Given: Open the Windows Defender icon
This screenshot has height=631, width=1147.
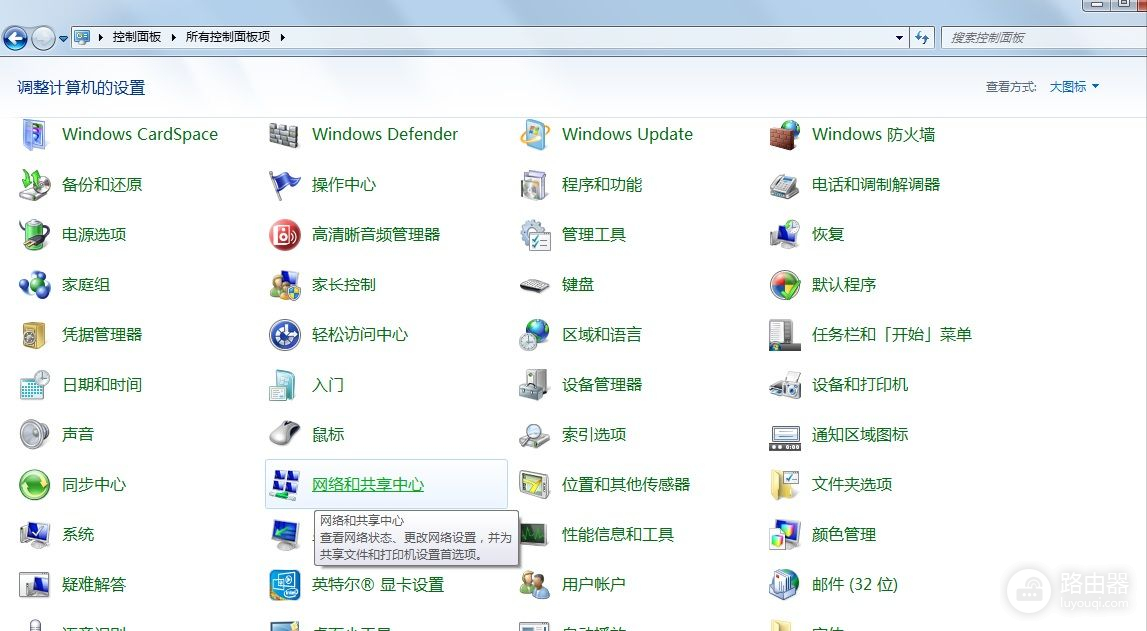Looking at the screenshot, I should (285, 135).
